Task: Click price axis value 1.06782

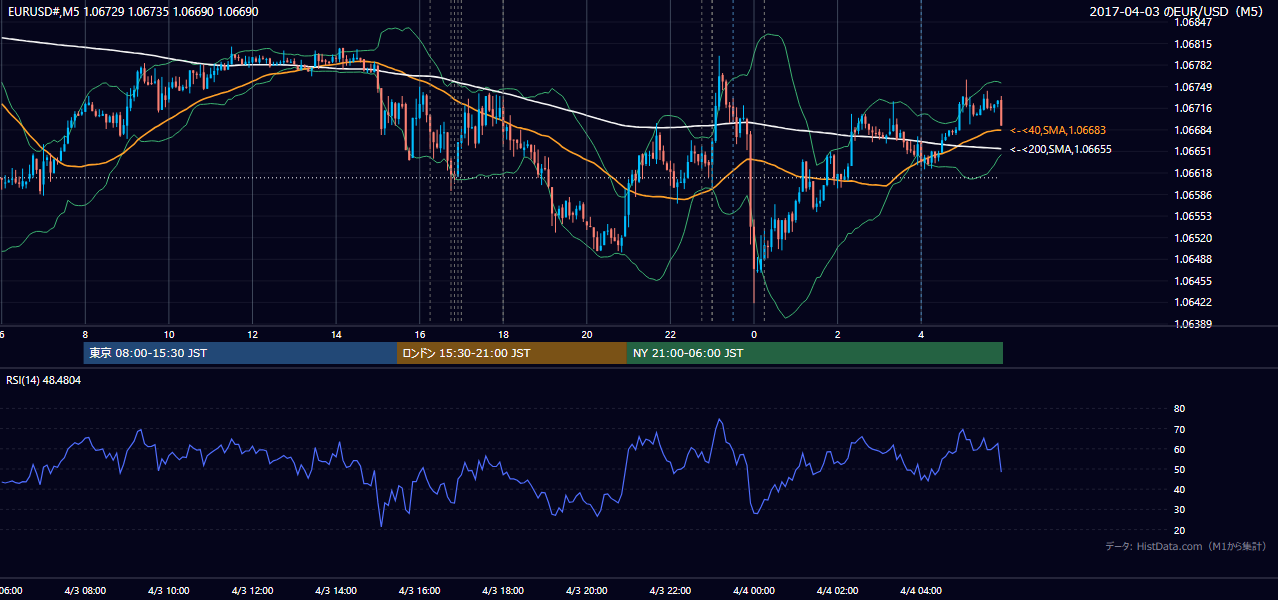Action: pyautogui.click(x=1193, y=65)
